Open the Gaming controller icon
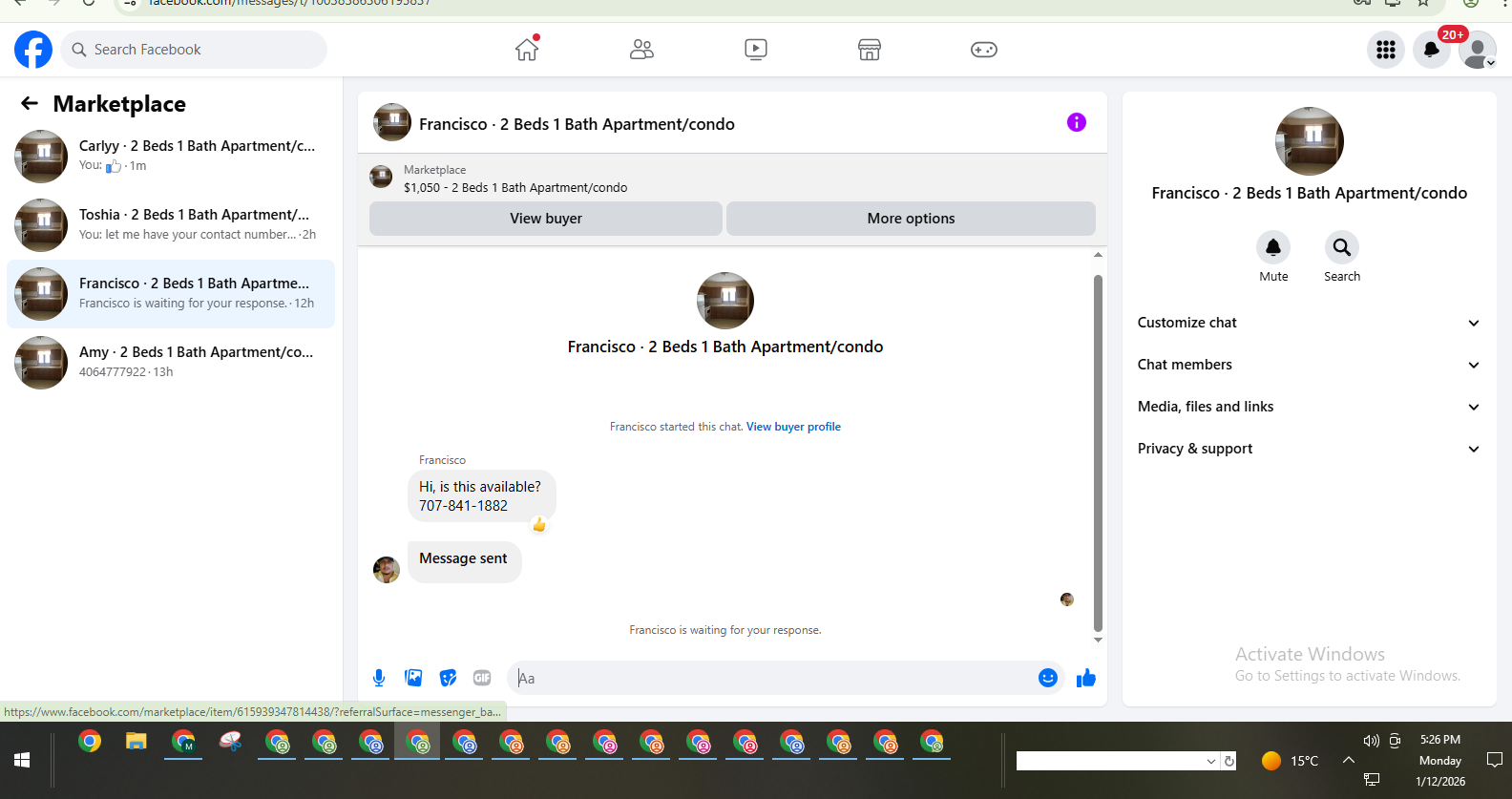Image resolution: width=1512 pixels, height=799 pixels. [984, 50]
